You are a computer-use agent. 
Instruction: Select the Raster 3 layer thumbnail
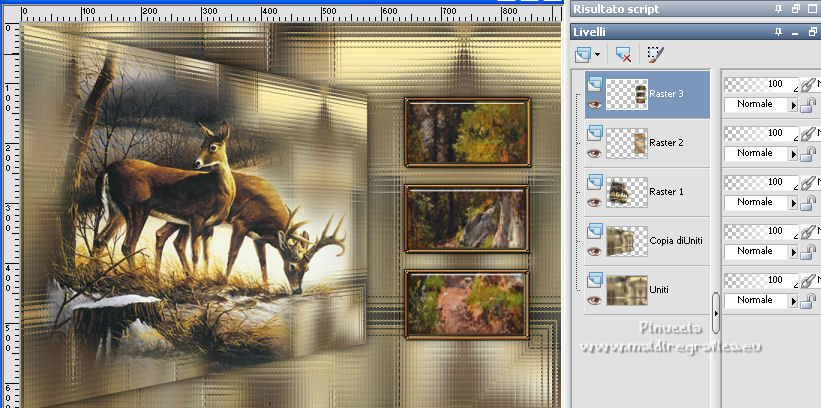[x=627, y=94]
